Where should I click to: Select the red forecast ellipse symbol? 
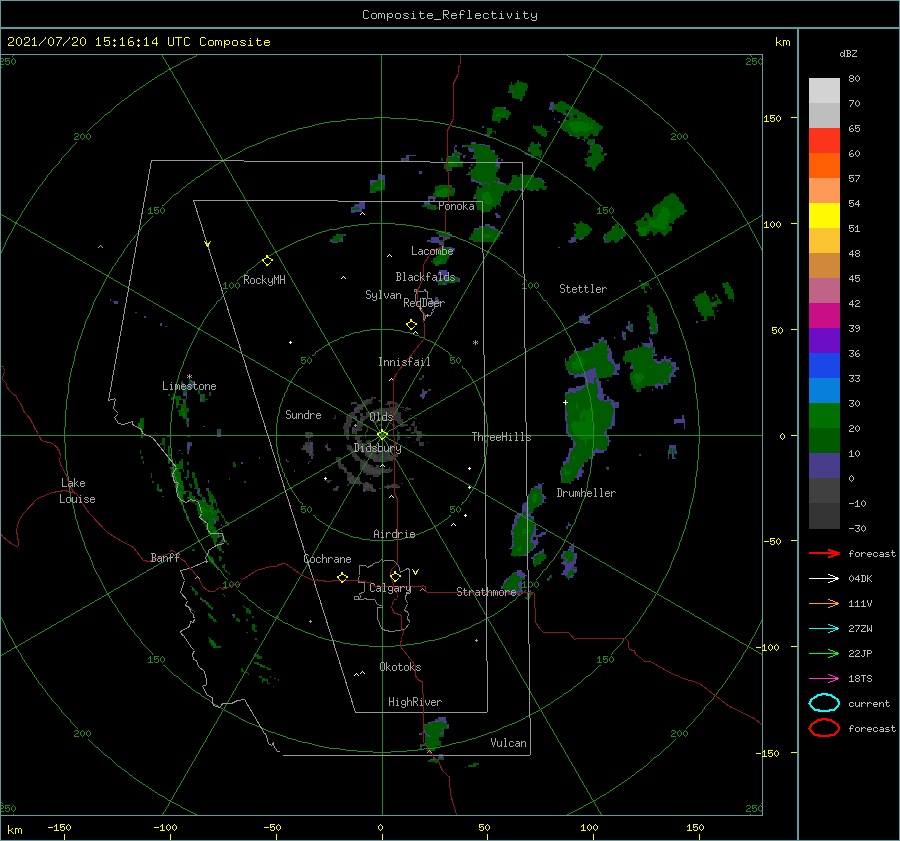[824, 728]
